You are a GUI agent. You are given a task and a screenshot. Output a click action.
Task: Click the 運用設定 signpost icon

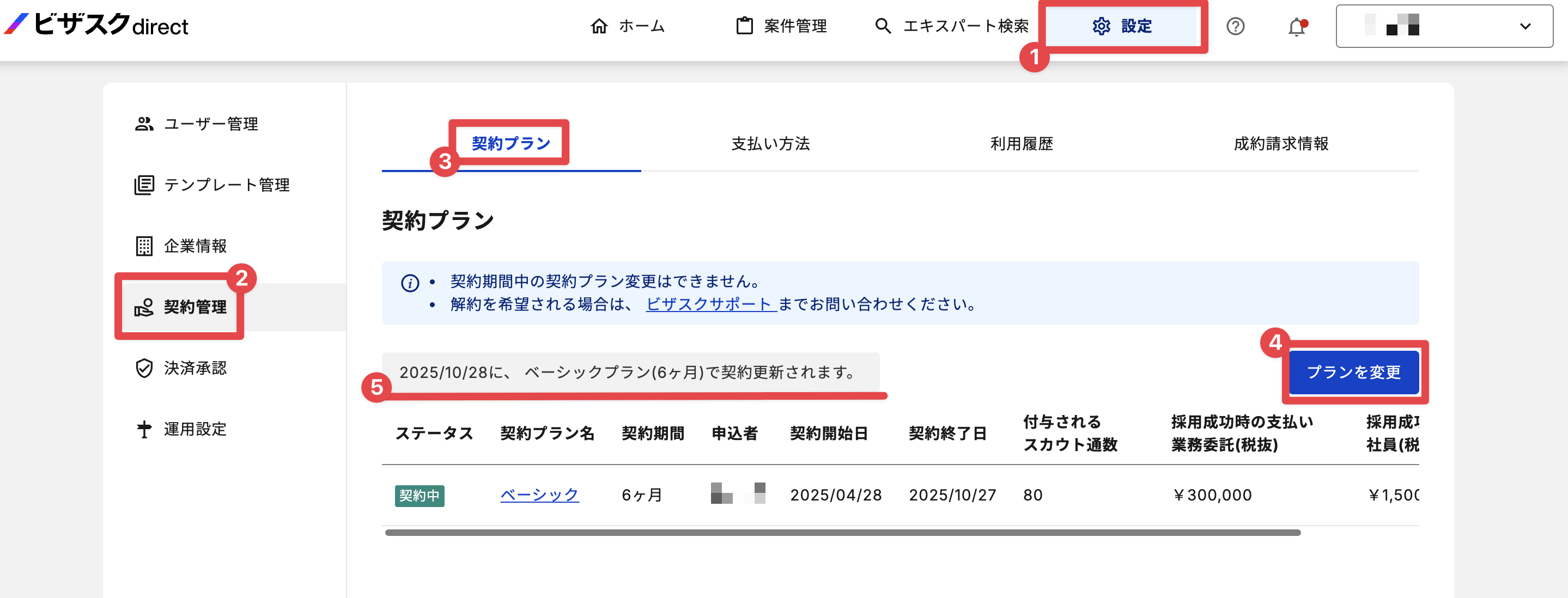144,430
